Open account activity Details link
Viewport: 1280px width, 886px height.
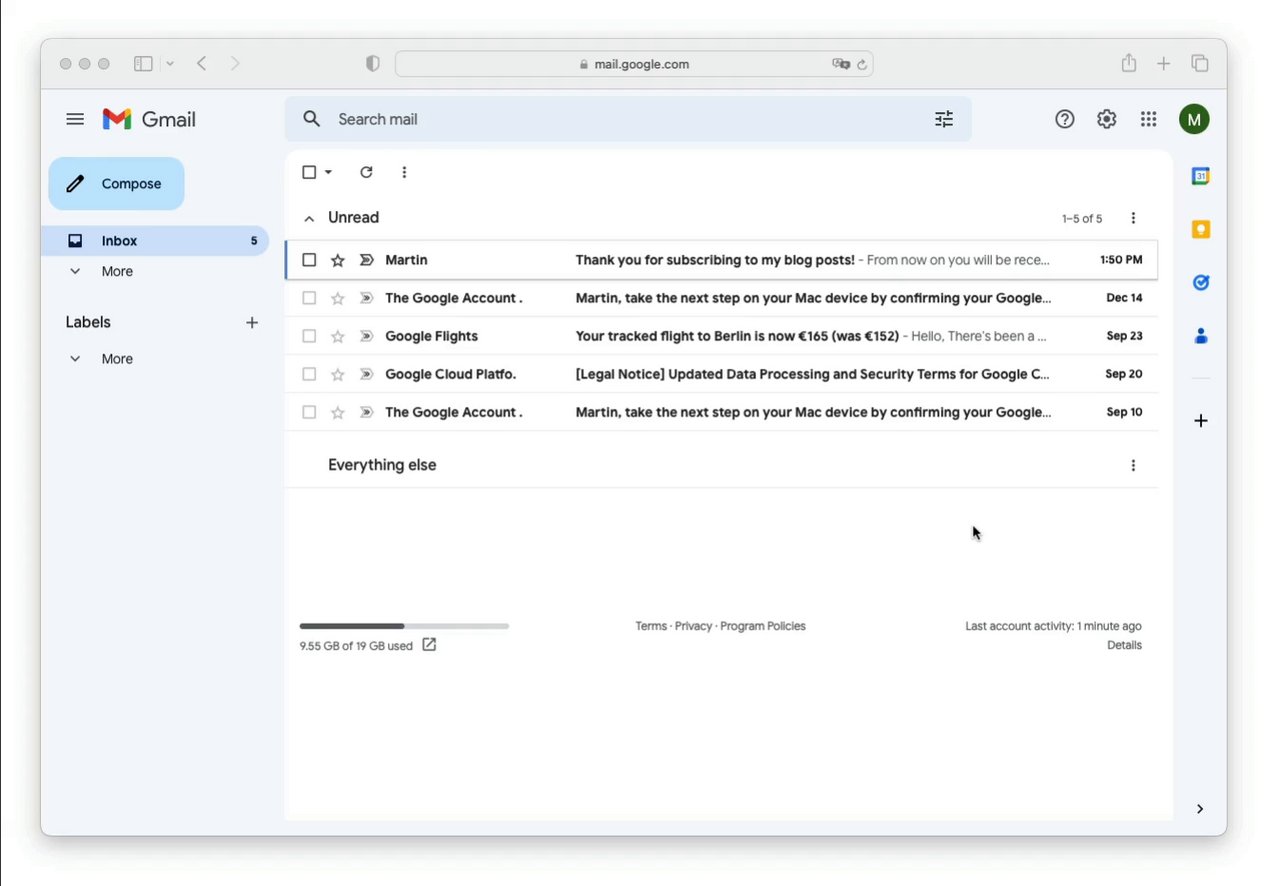(x=1124, y=645)
